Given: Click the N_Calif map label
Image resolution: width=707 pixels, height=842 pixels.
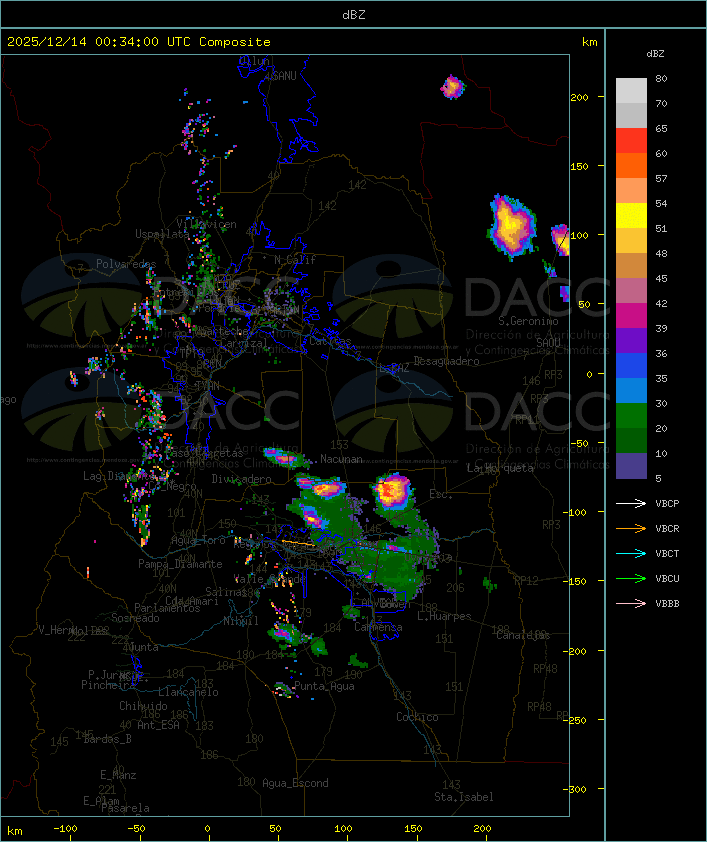Looking at the screenshot, I should pos(295,260).
